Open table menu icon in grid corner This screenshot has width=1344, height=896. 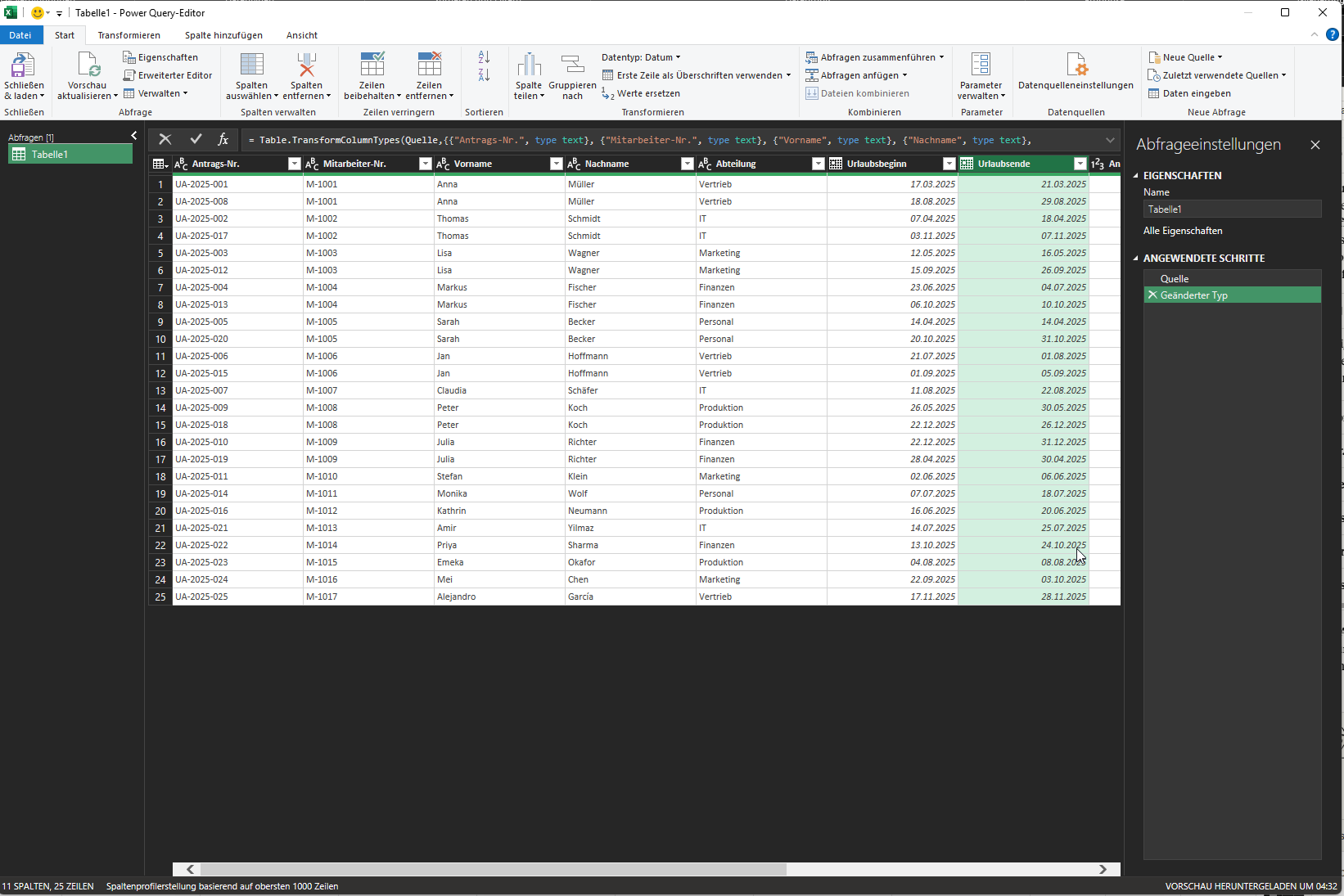click(160, 164)
